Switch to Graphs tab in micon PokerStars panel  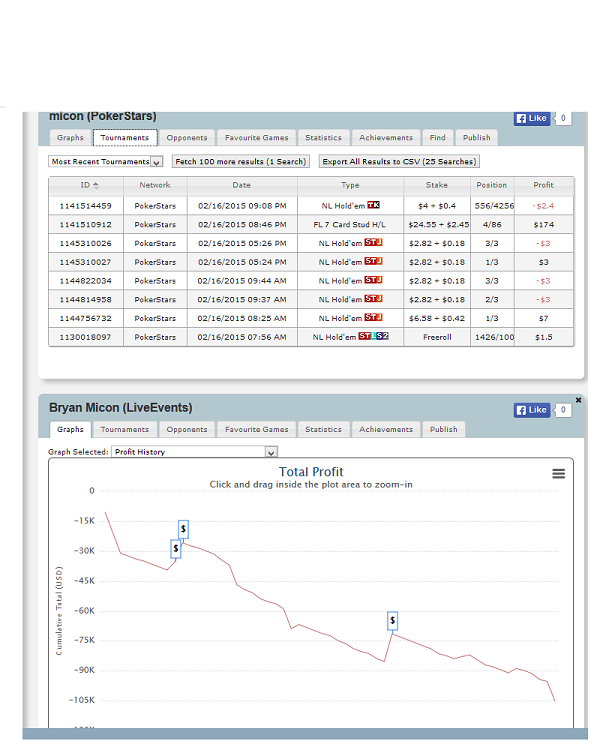[x=70, y=137]
